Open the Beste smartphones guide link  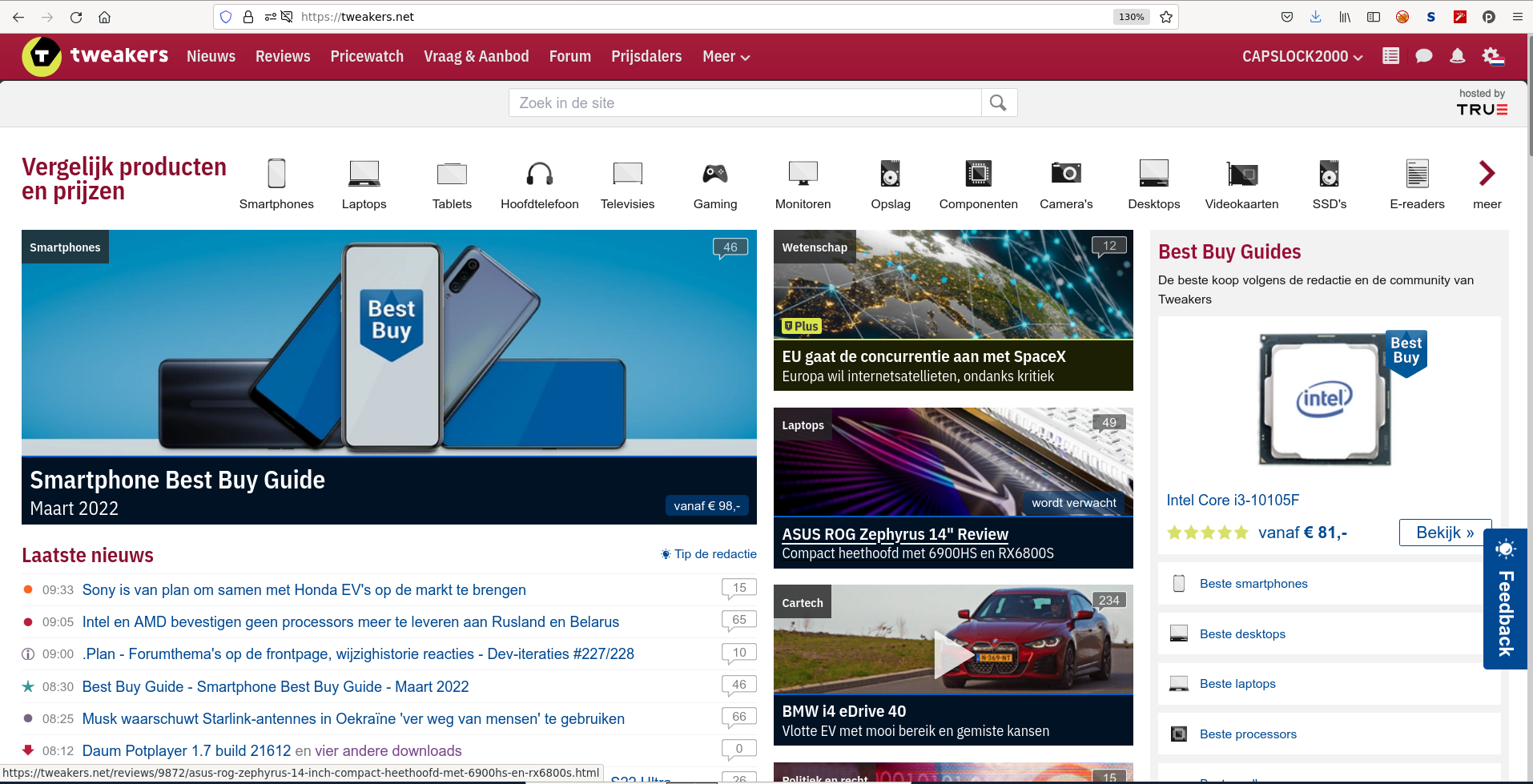pos(1253,584)
